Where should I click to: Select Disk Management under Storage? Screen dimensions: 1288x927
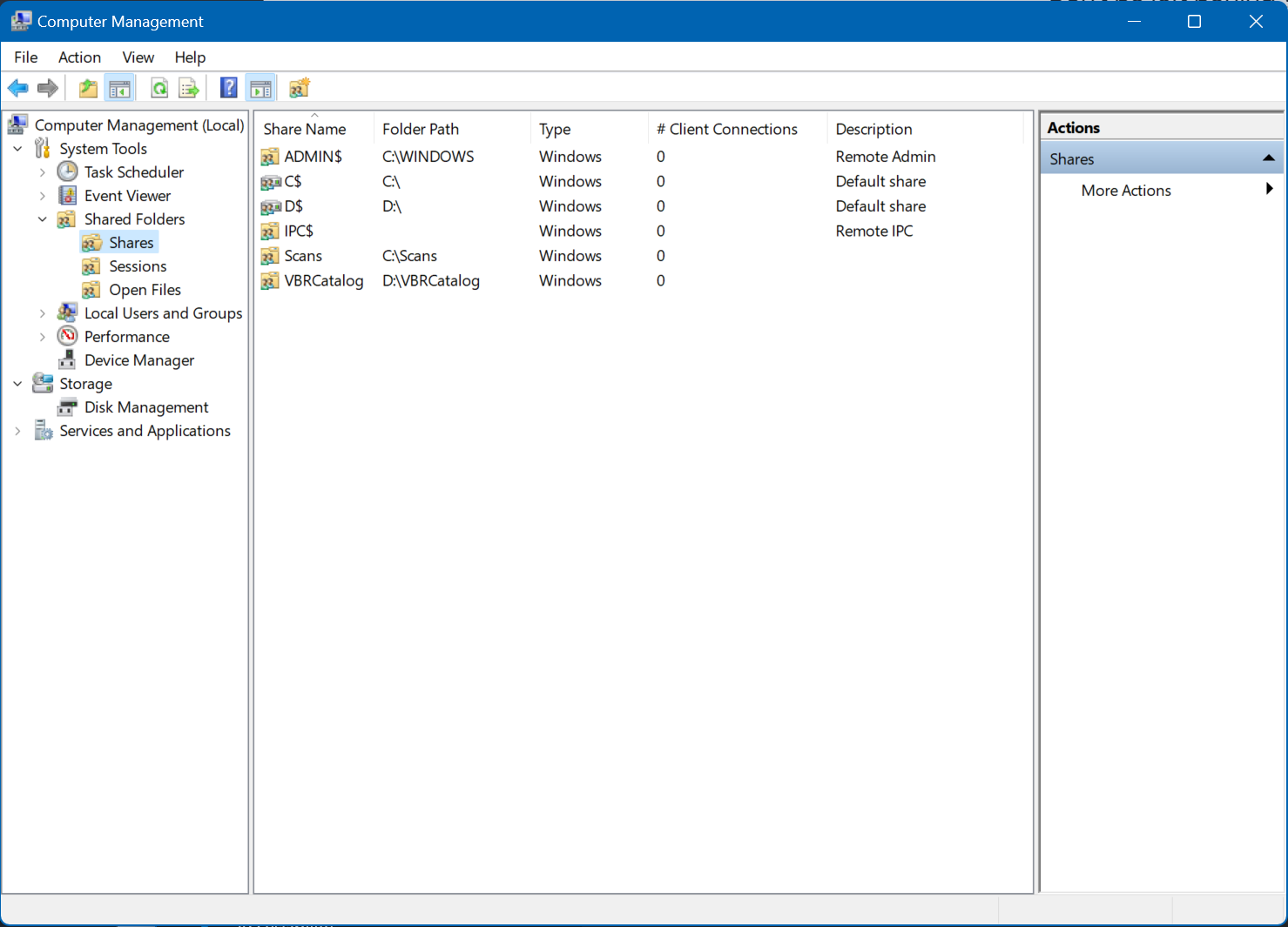tap(145, 406)
